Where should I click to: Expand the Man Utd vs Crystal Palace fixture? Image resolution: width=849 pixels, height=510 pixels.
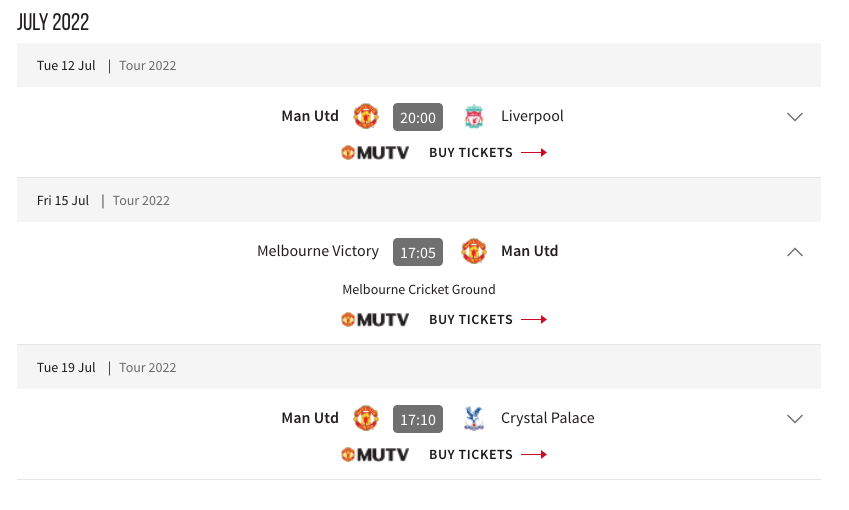[794, 419]
